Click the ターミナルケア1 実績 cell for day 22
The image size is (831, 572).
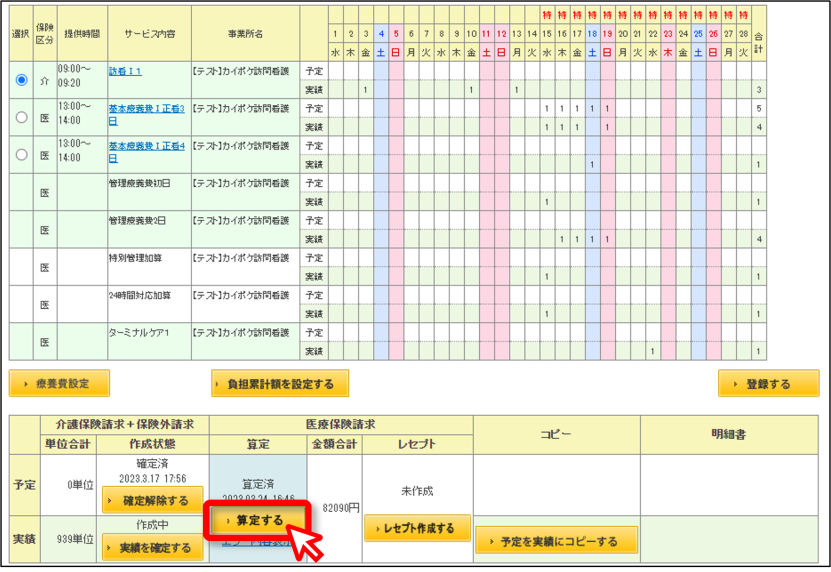point(653,351)
